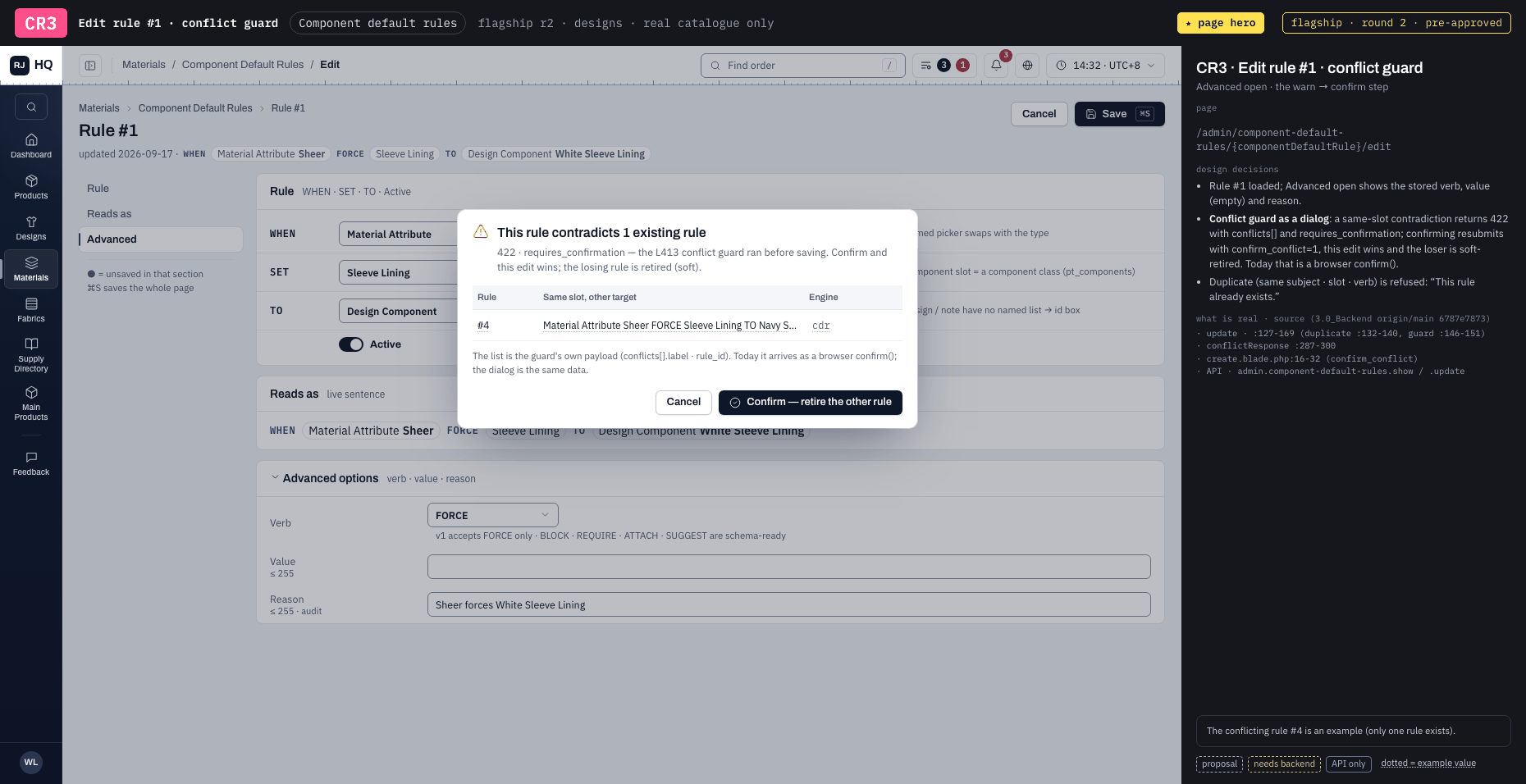Open Feedback in the sidebar

[x=31, y=463]
